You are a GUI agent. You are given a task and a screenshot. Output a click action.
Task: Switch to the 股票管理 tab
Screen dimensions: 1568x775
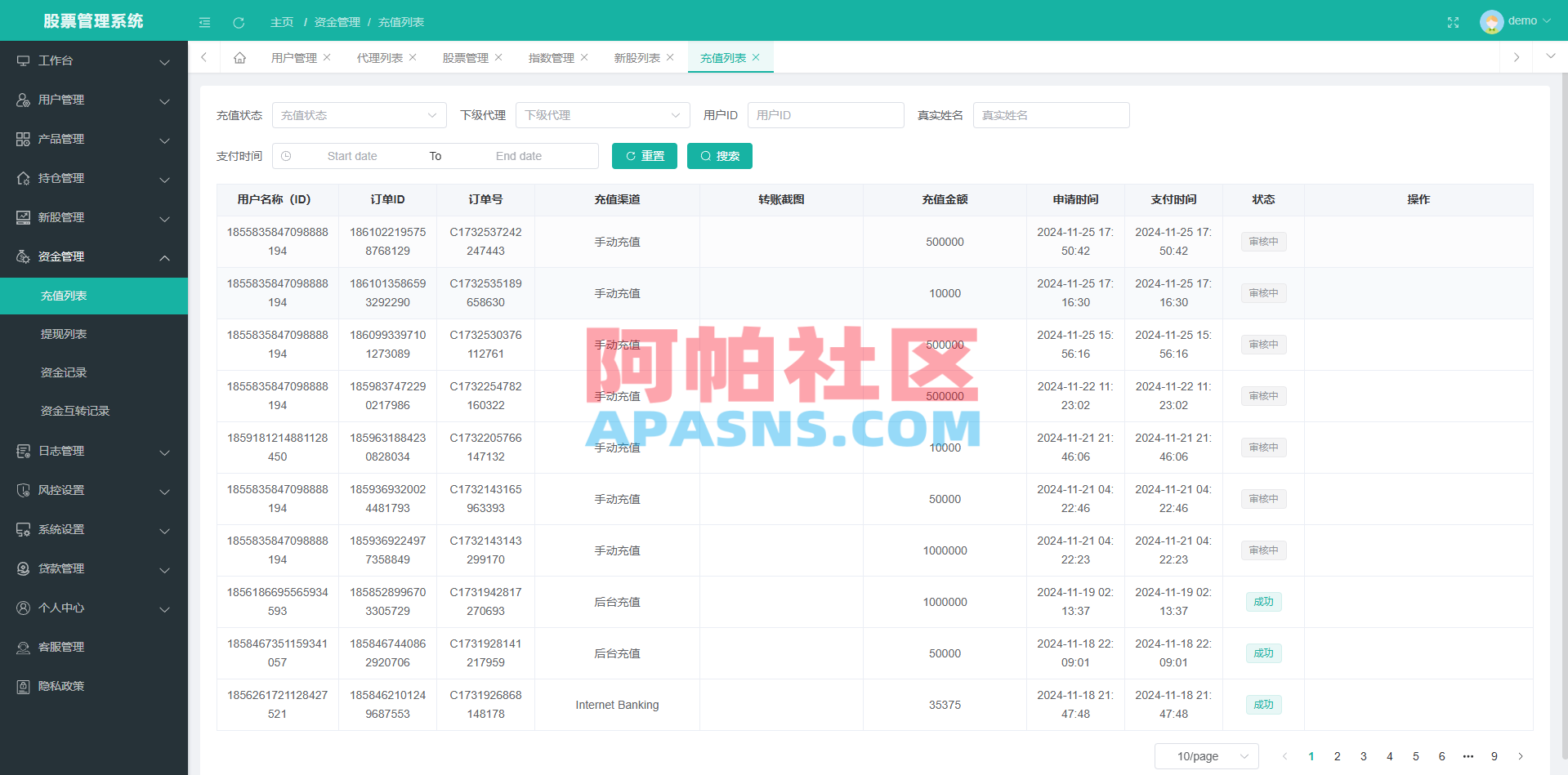[x=467, y=57]
